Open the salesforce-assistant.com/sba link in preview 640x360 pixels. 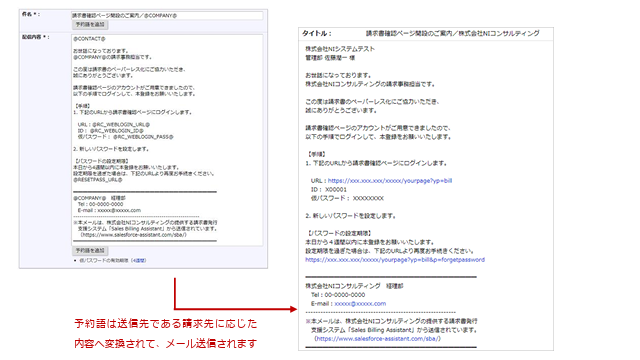(x=378, y=339)
